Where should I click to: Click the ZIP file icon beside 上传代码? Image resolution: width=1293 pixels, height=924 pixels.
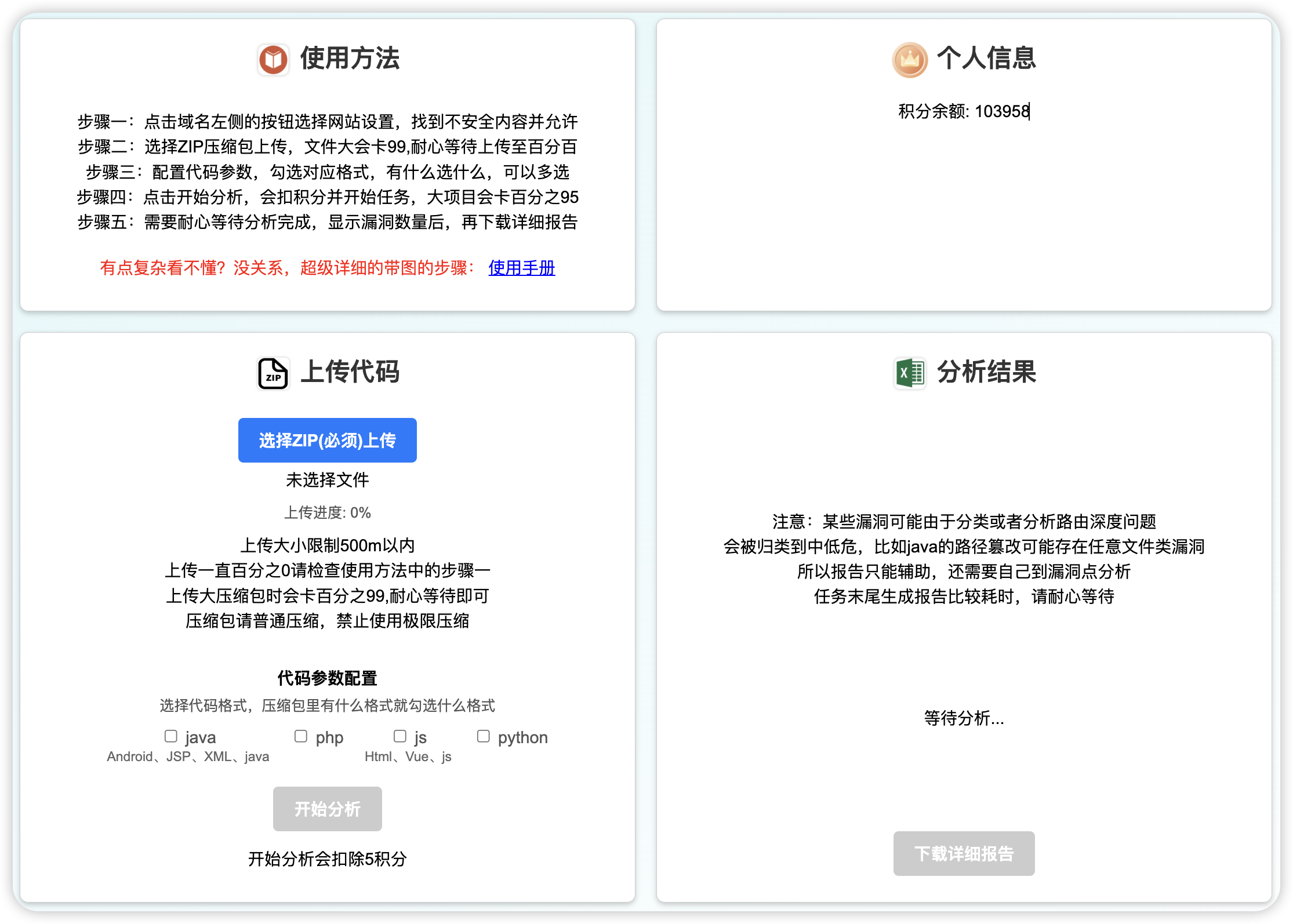(273, 373)
